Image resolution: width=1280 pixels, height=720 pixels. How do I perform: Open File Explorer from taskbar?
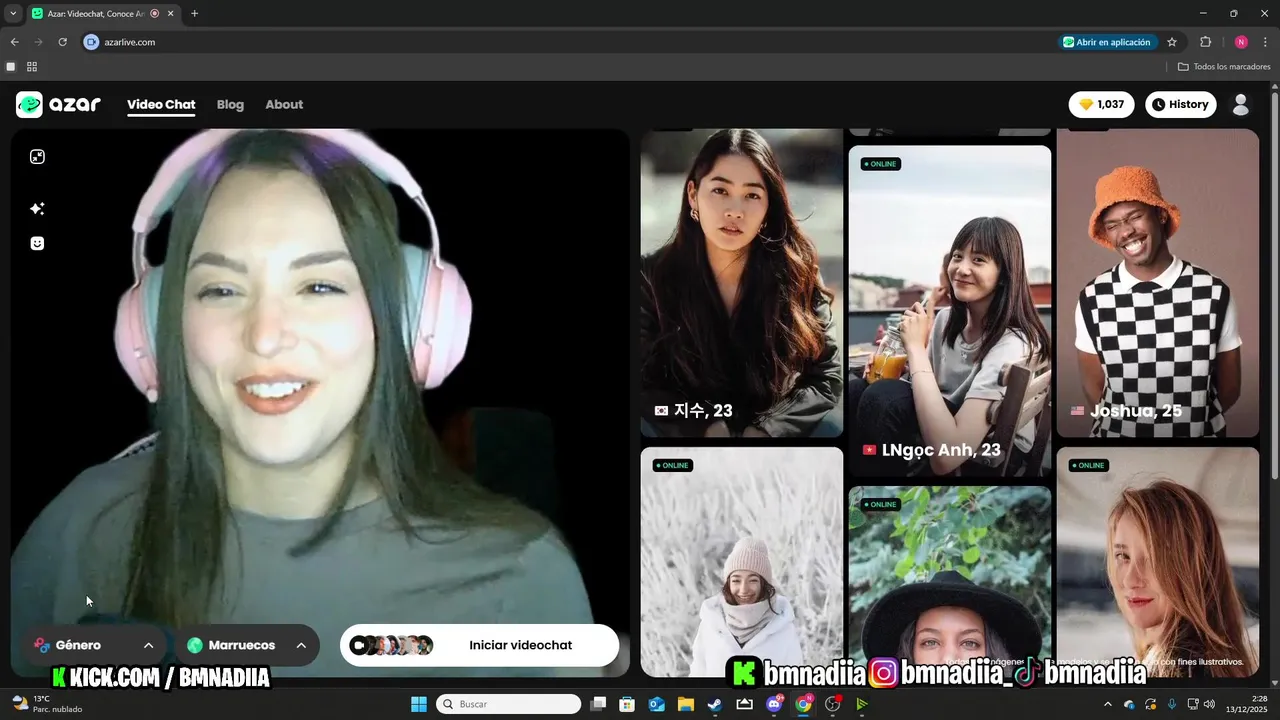click(x=686, y=704)
